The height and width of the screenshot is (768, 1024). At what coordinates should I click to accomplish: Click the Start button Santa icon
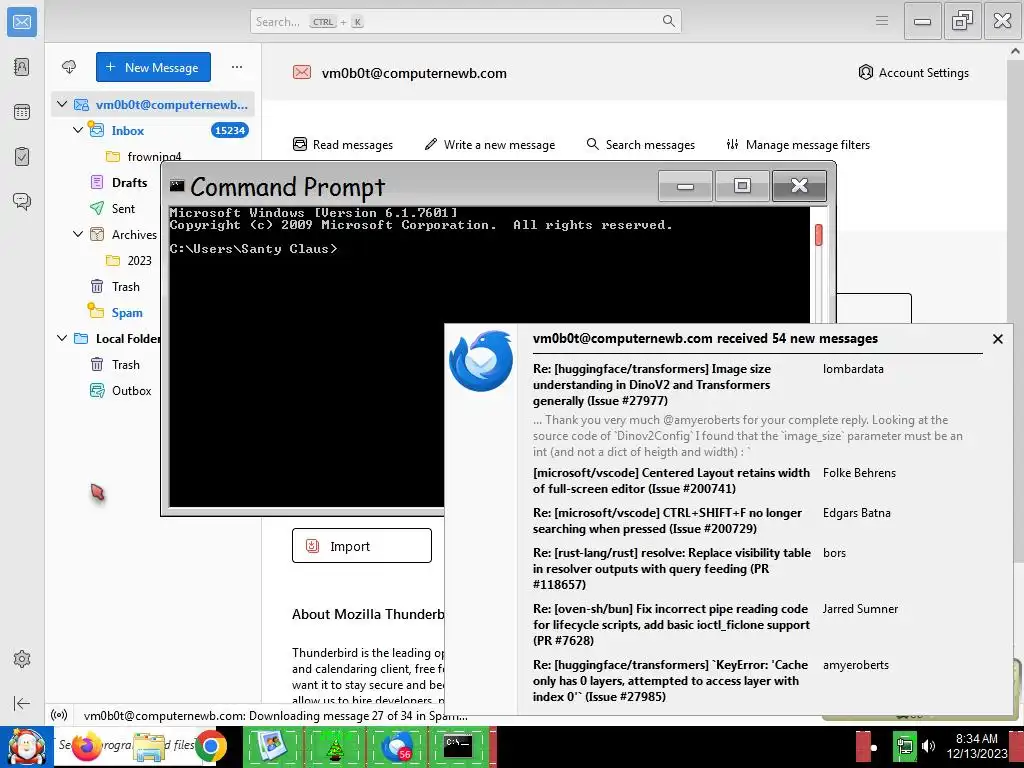pyautogui.click(x=27, y=746)
